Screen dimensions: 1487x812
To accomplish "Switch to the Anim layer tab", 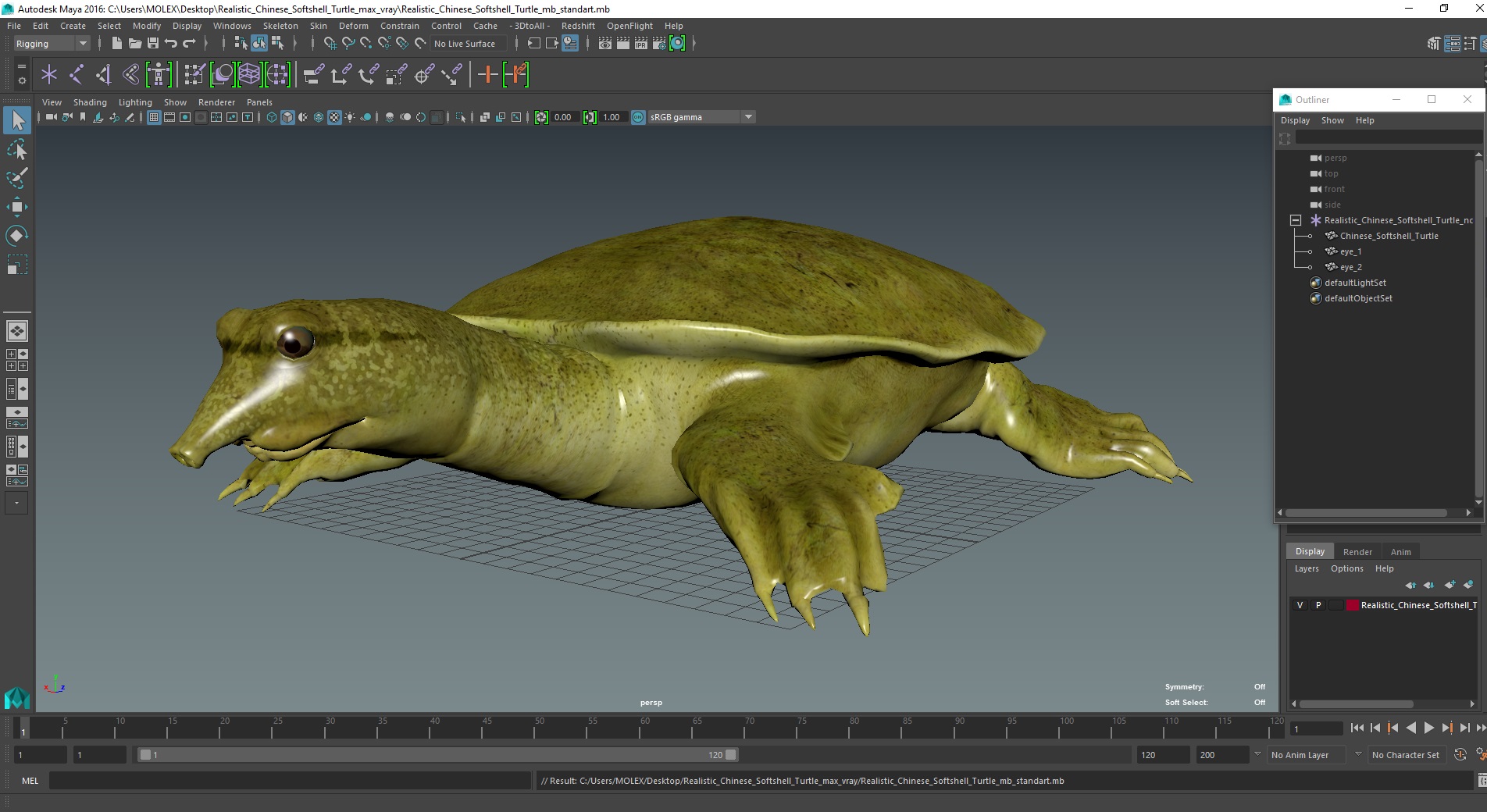I will [x=1401, y=552].
